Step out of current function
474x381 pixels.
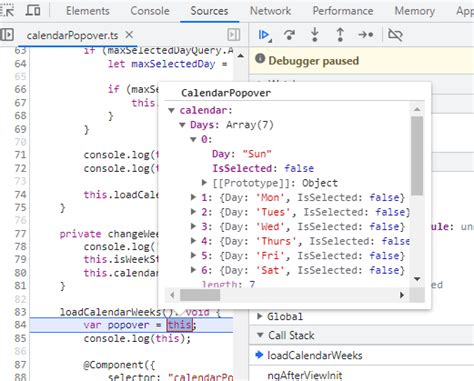[x=340, y=35]
